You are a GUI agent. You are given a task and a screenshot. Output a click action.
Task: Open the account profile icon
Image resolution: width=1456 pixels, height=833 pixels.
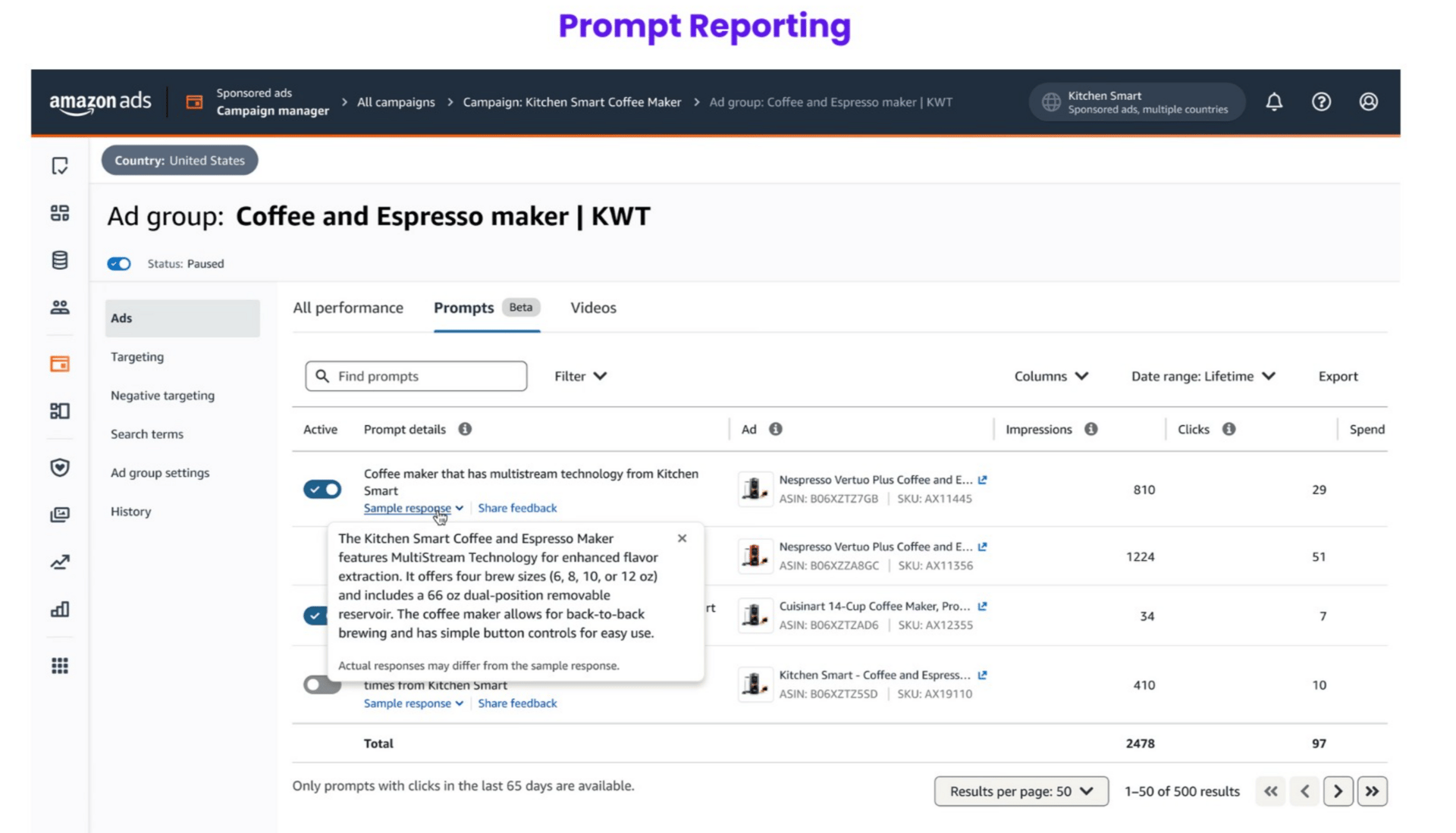(x=1368, y=102)
